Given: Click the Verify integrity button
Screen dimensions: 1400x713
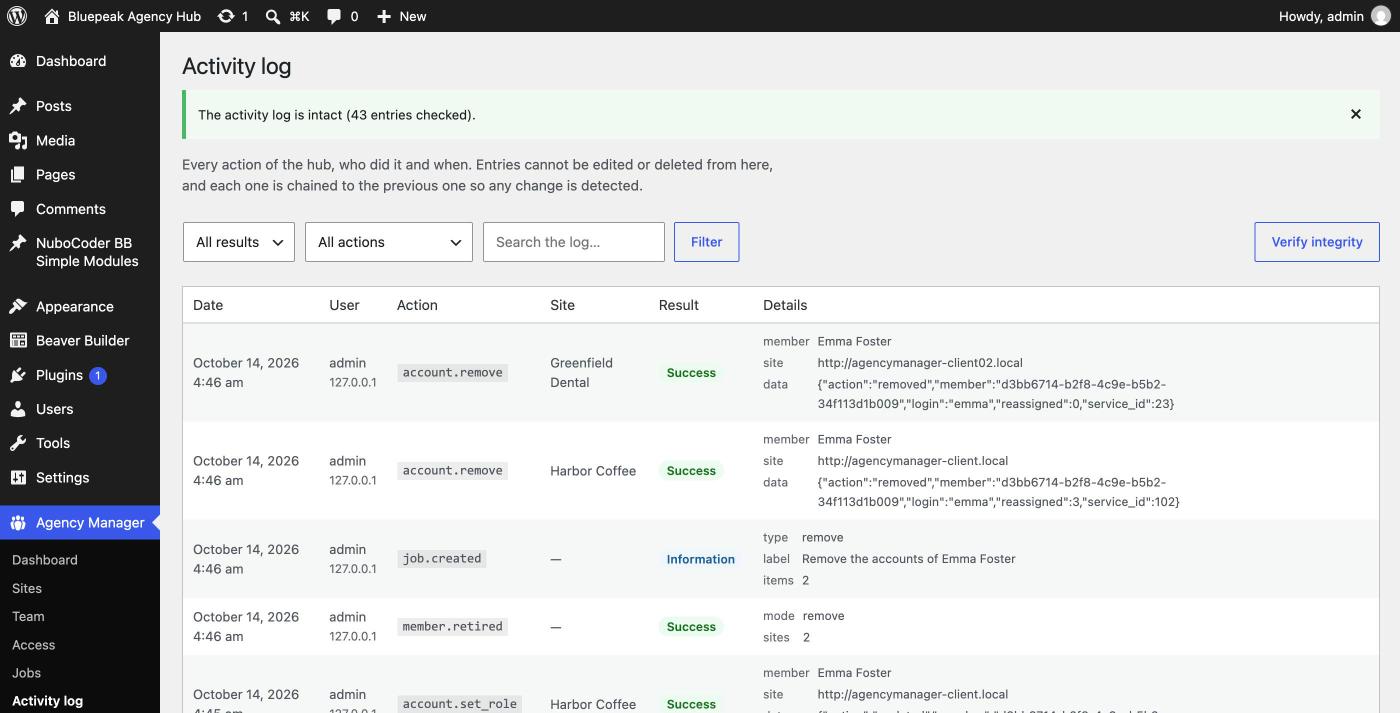Looking at the screenshot, I should pyautogui.click(x=1317, y=242).
